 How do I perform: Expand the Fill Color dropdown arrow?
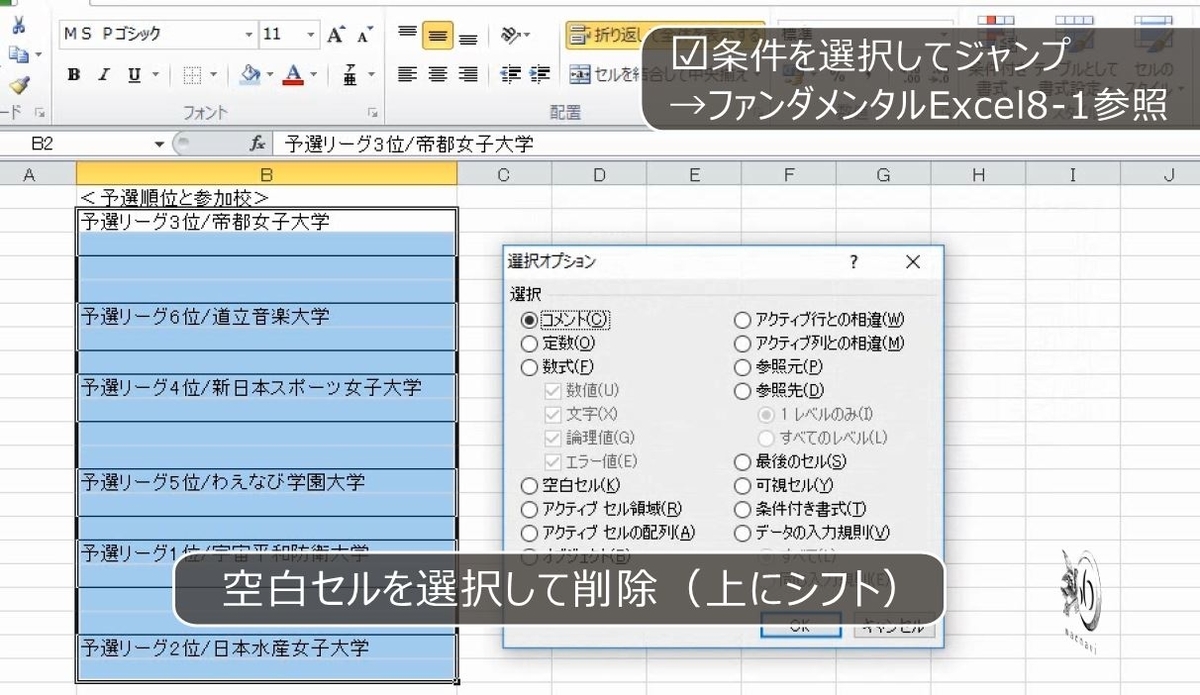(270, 74)
